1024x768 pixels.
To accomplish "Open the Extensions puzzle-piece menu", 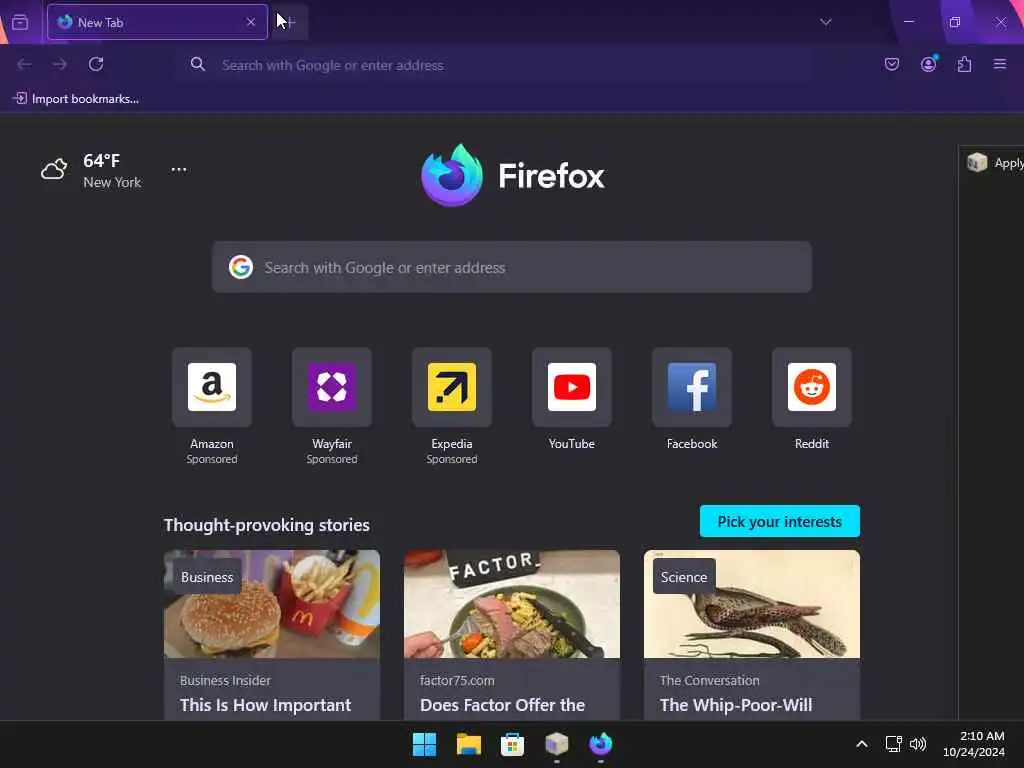I will tap(964, 64).
